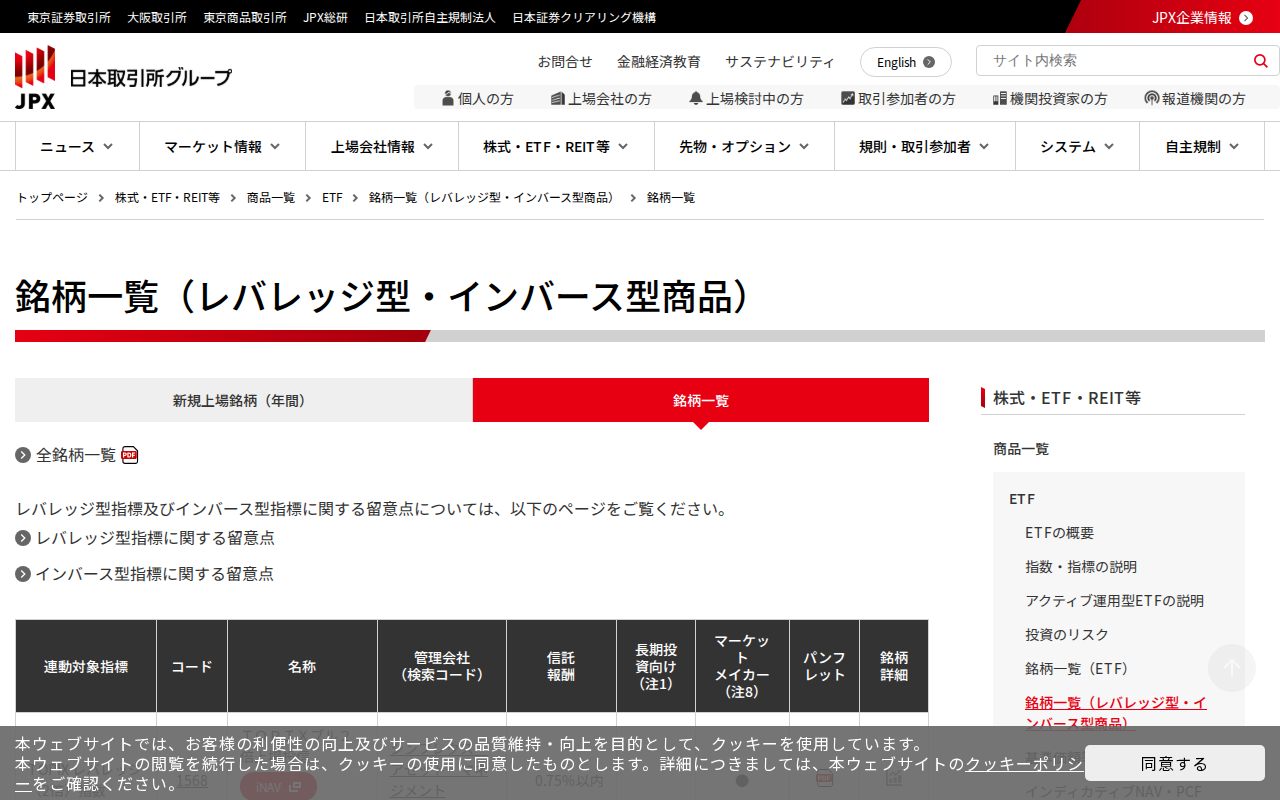1280x800 pixels.
Task: Click the 報道機関の方 broadcast icon
Action: click(x=1152, y=98)
